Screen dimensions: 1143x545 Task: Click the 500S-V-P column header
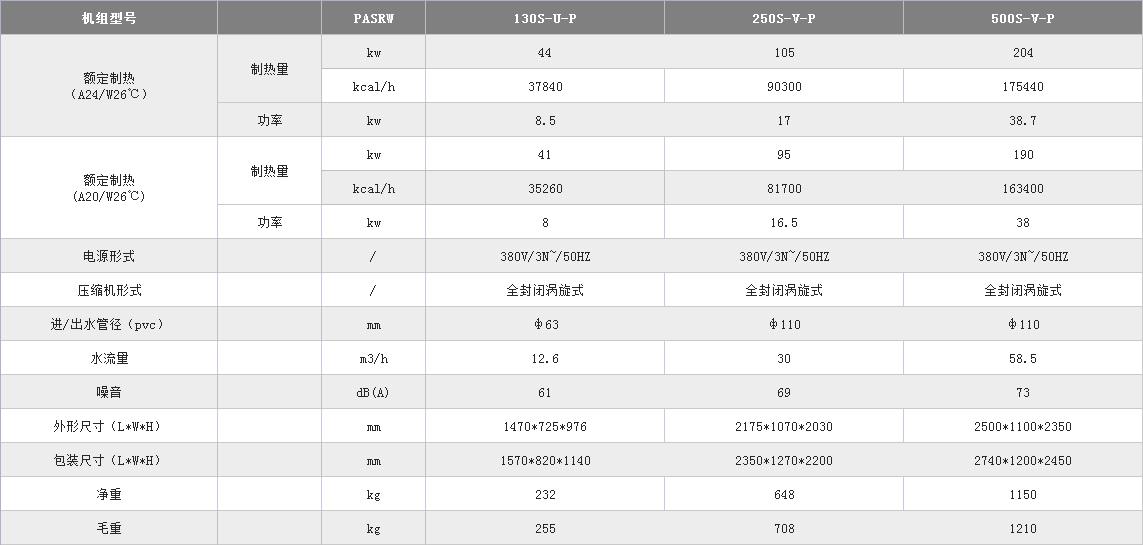coord(1023,18)
